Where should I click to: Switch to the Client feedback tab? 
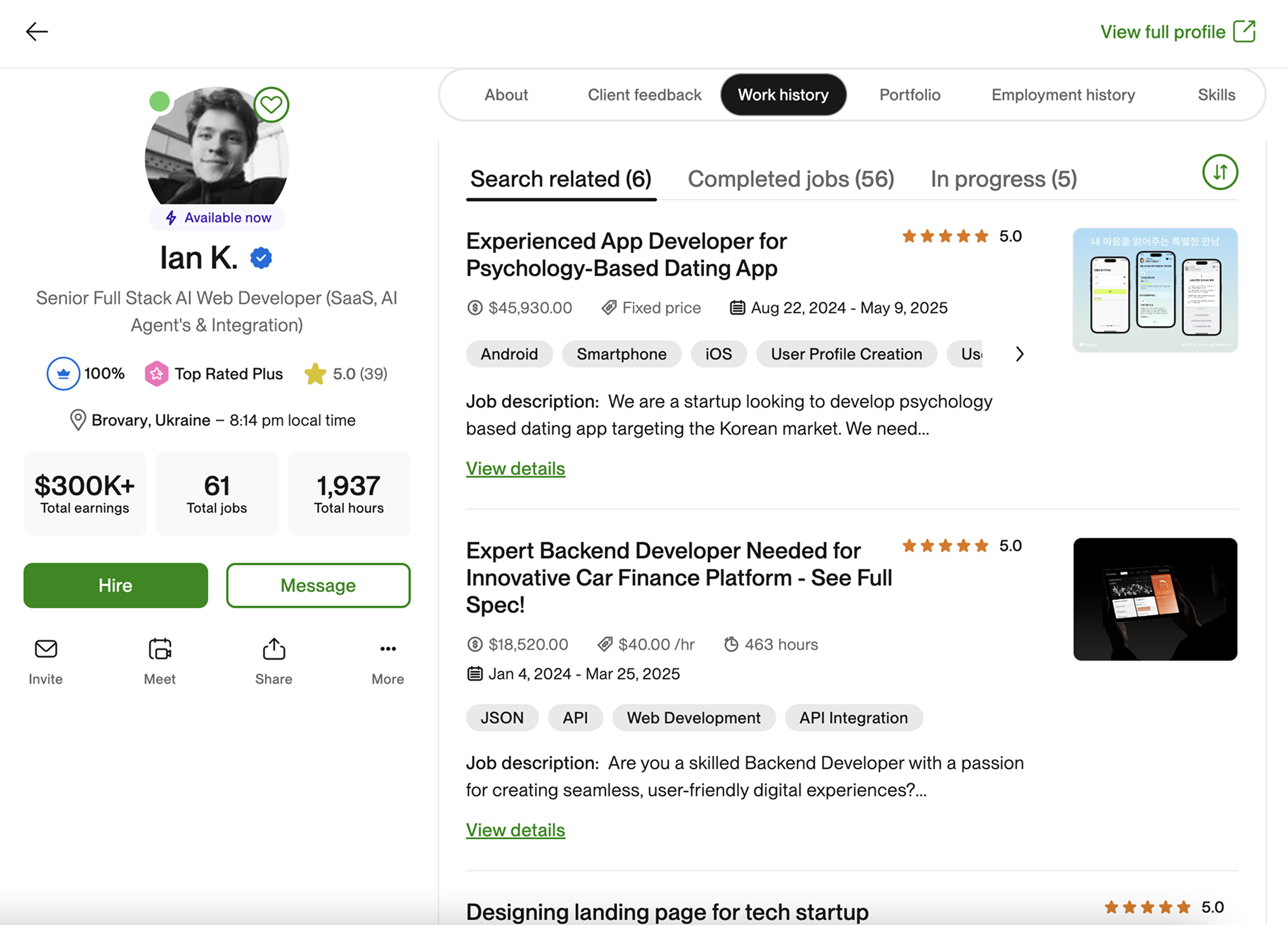[x=644, y=94]
